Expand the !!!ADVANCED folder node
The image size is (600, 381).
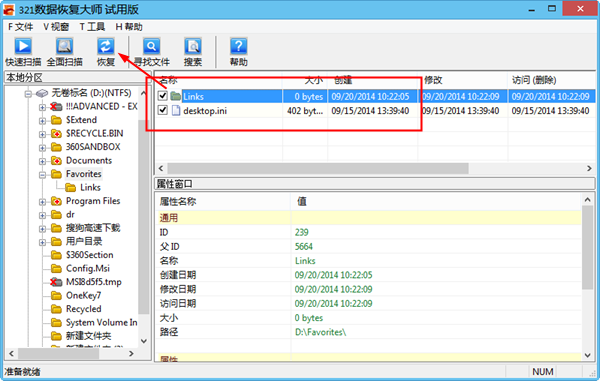click(42, 107)
